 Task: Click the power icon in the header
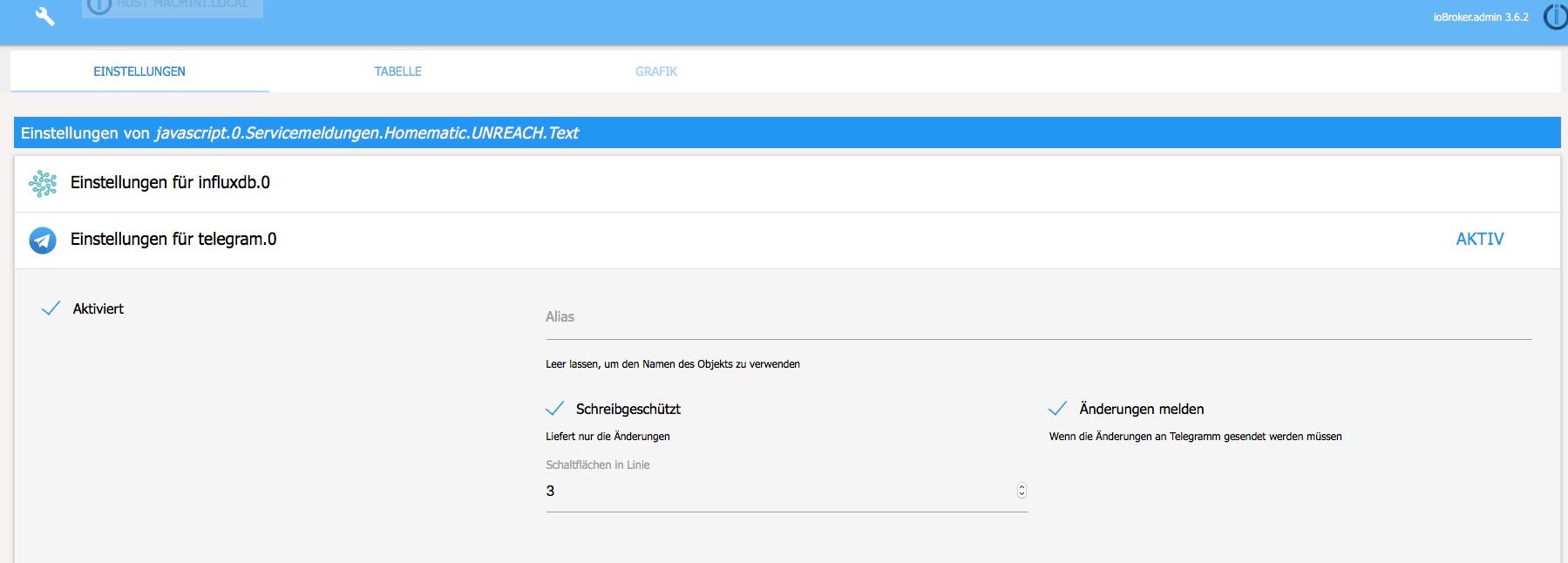coord(1556,17)
